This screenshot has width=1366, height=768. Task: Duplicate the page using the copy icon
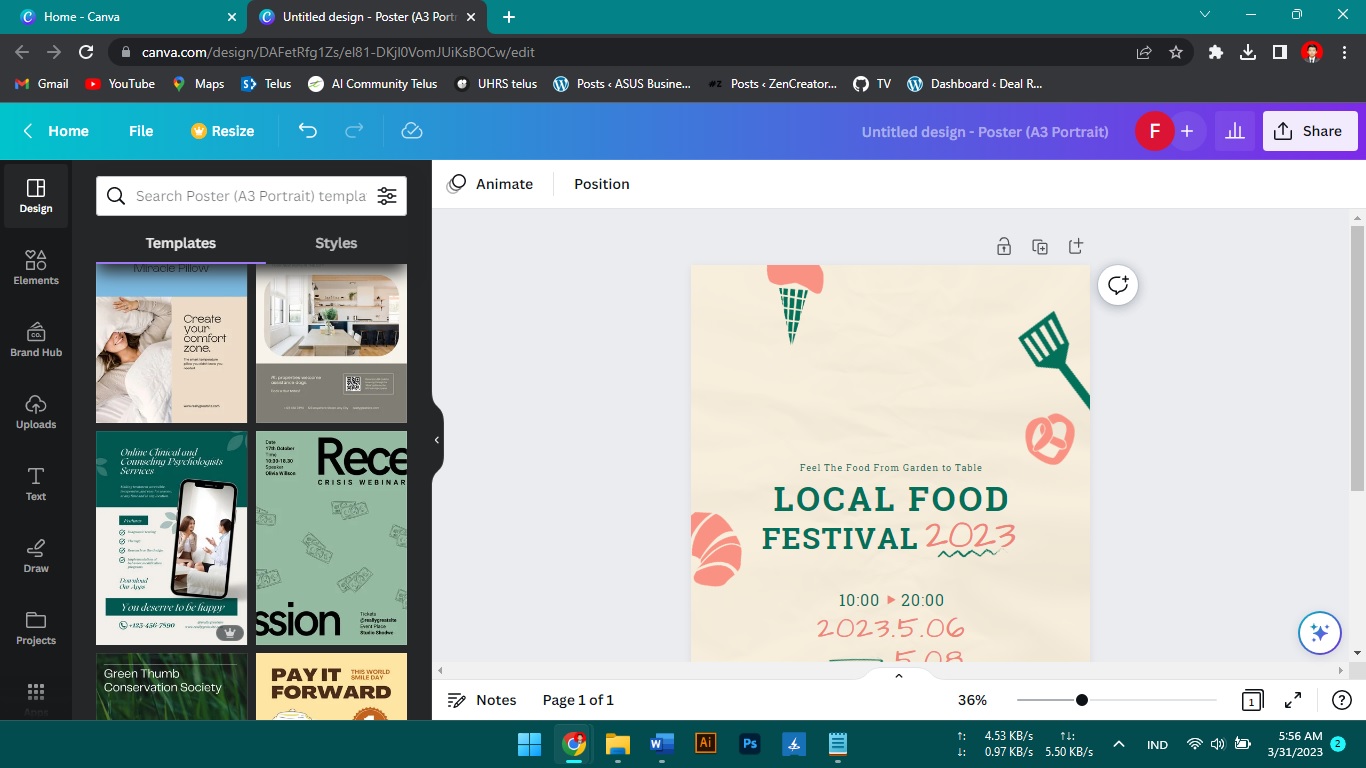(1040, 245)
